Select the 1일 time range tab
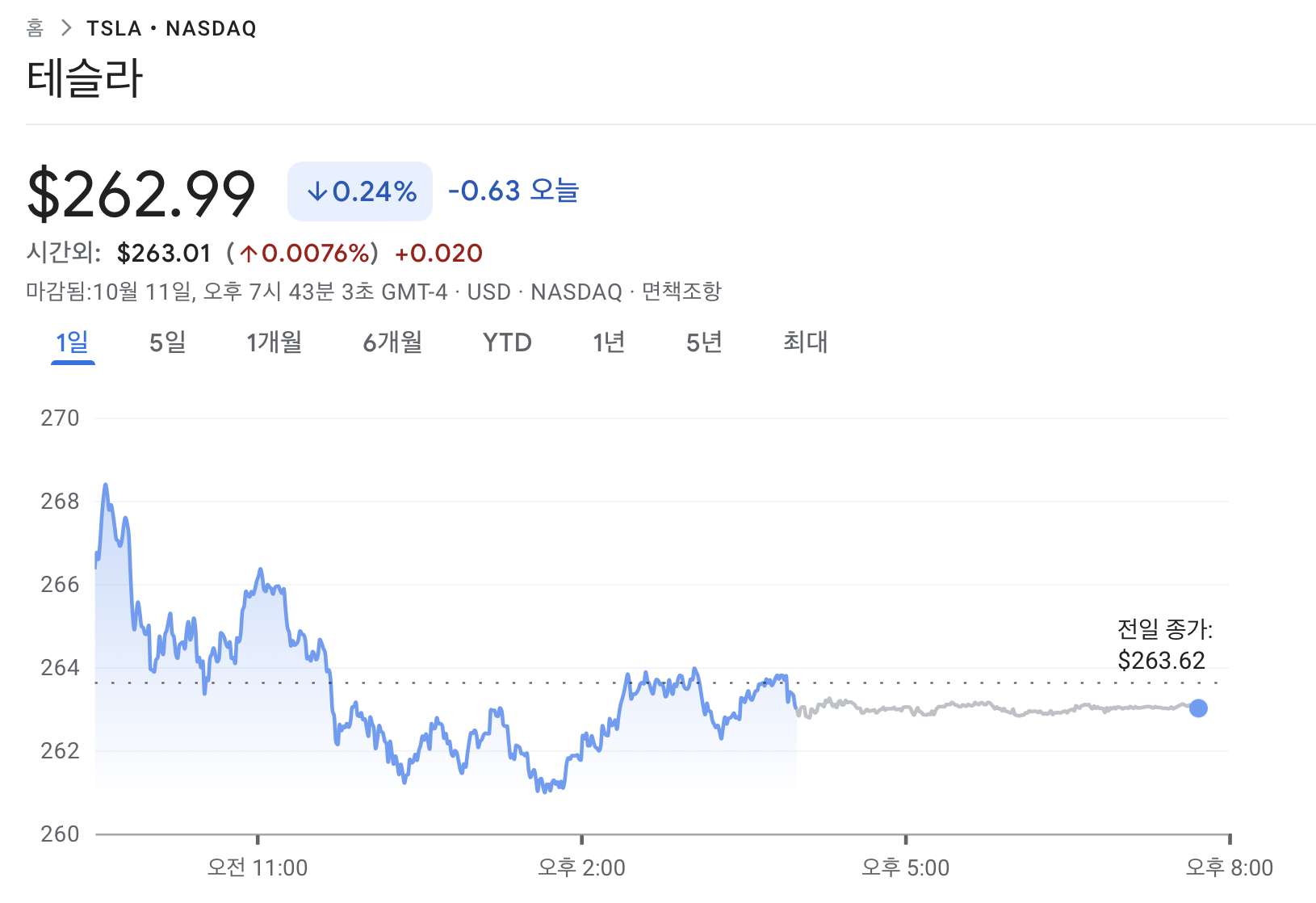 point(73,342)
